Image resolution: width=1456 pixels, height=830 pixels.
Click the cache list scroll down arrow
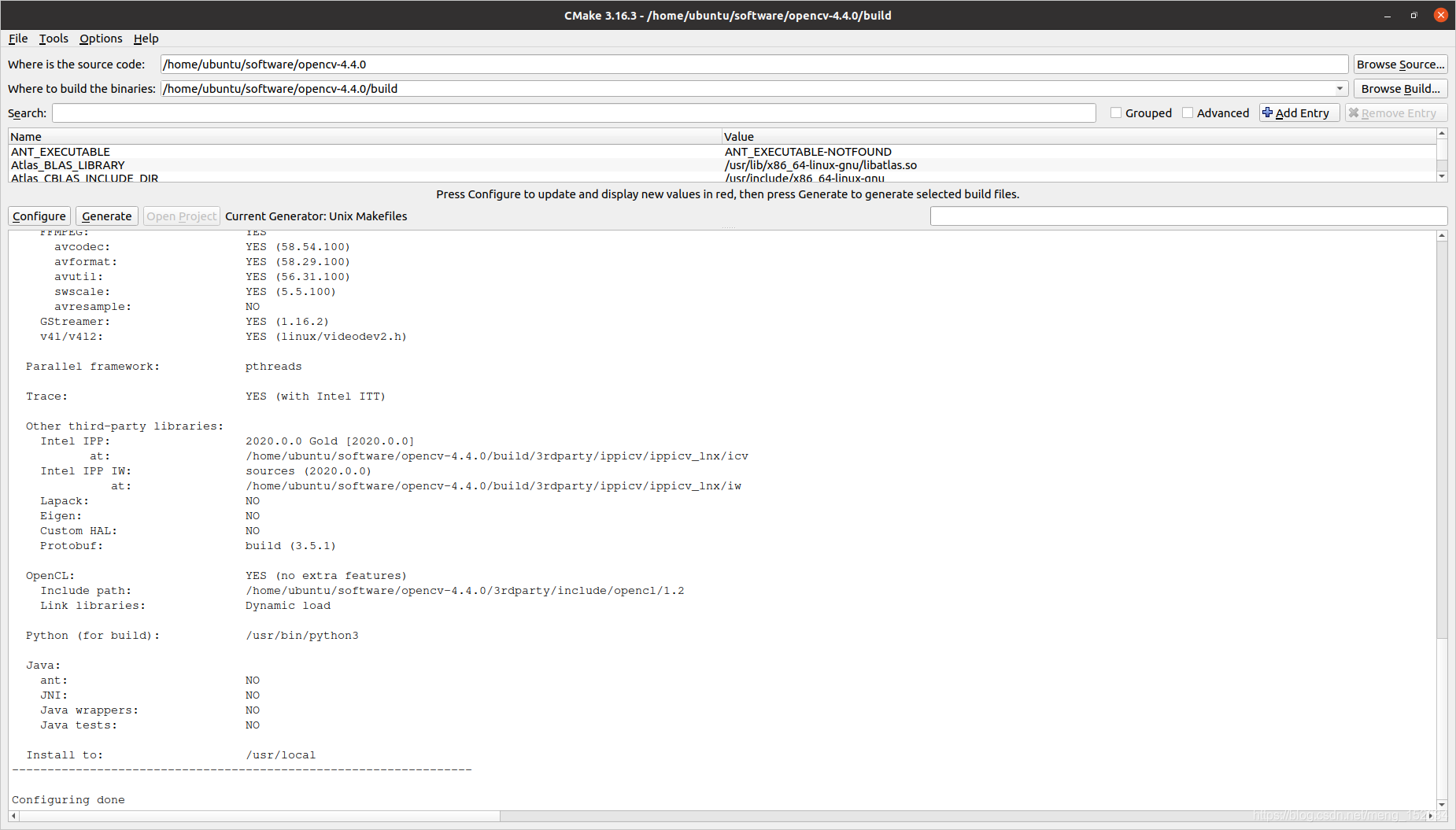click(x=1442, y=177)
